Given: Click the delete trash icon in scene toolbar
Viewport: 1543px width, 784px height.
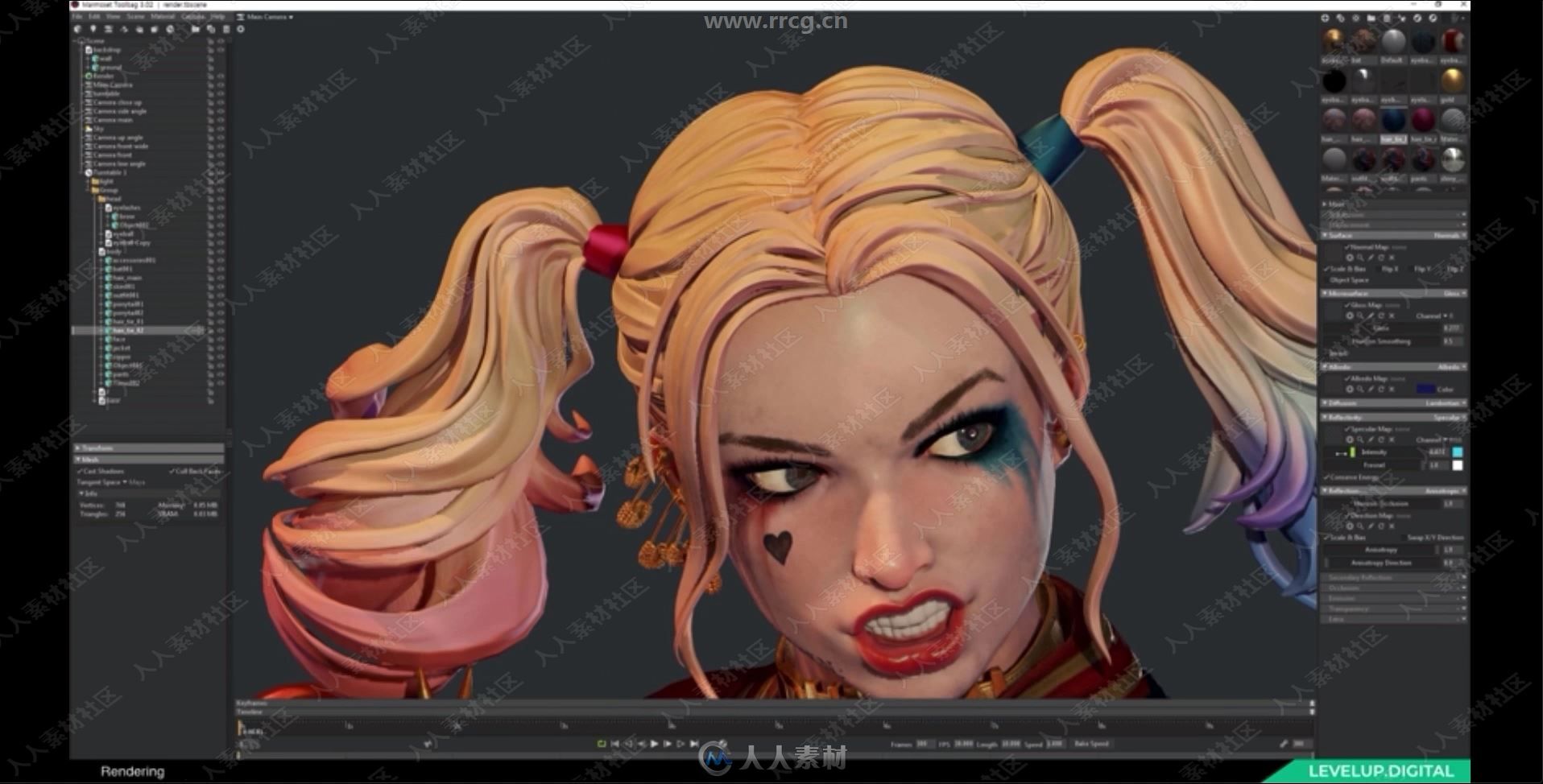Looking at the screenshot, I should (226, 29).
